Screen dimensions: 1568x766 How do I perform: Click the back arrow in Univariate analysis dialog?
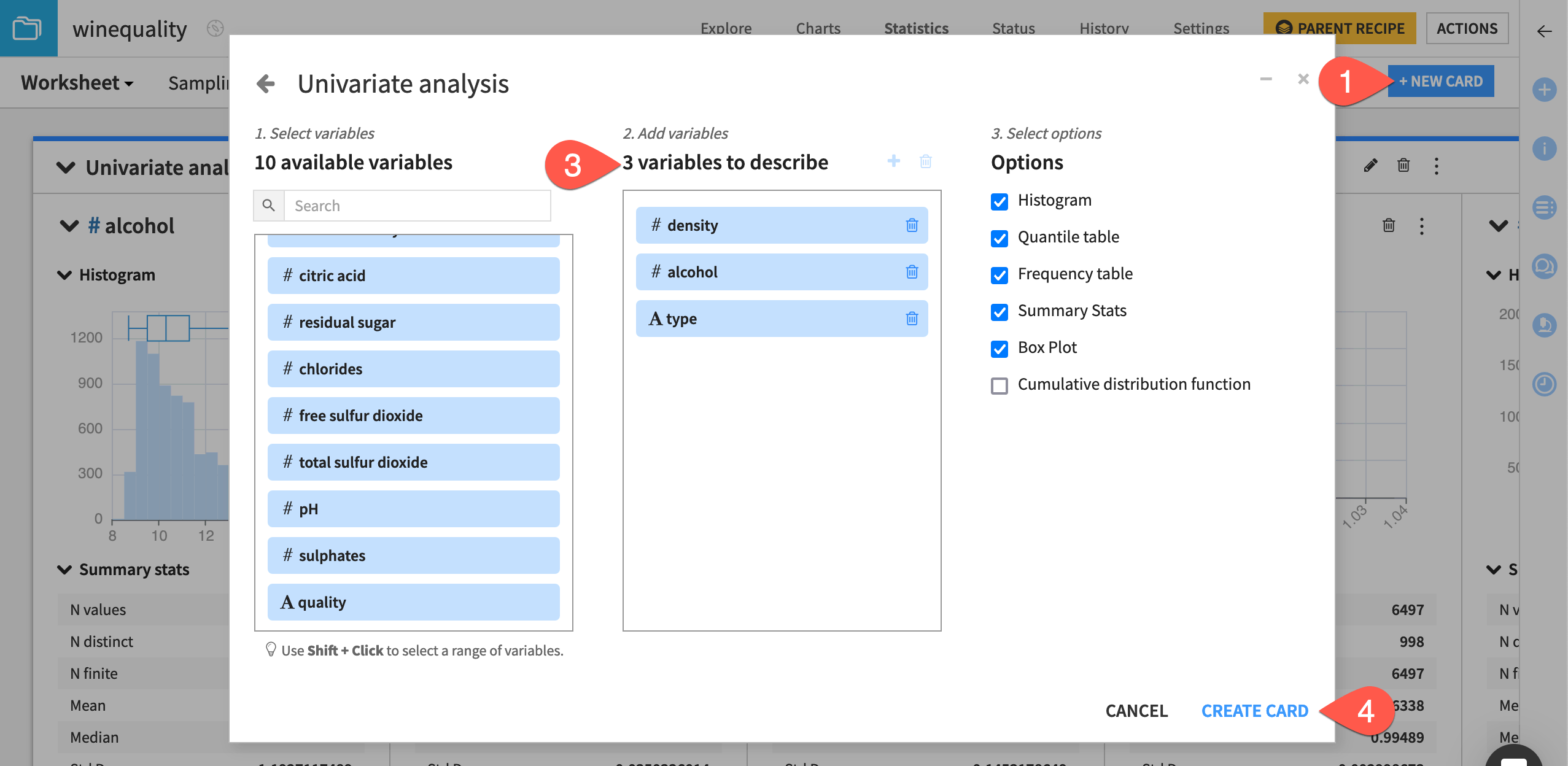[x=265, y=83]
